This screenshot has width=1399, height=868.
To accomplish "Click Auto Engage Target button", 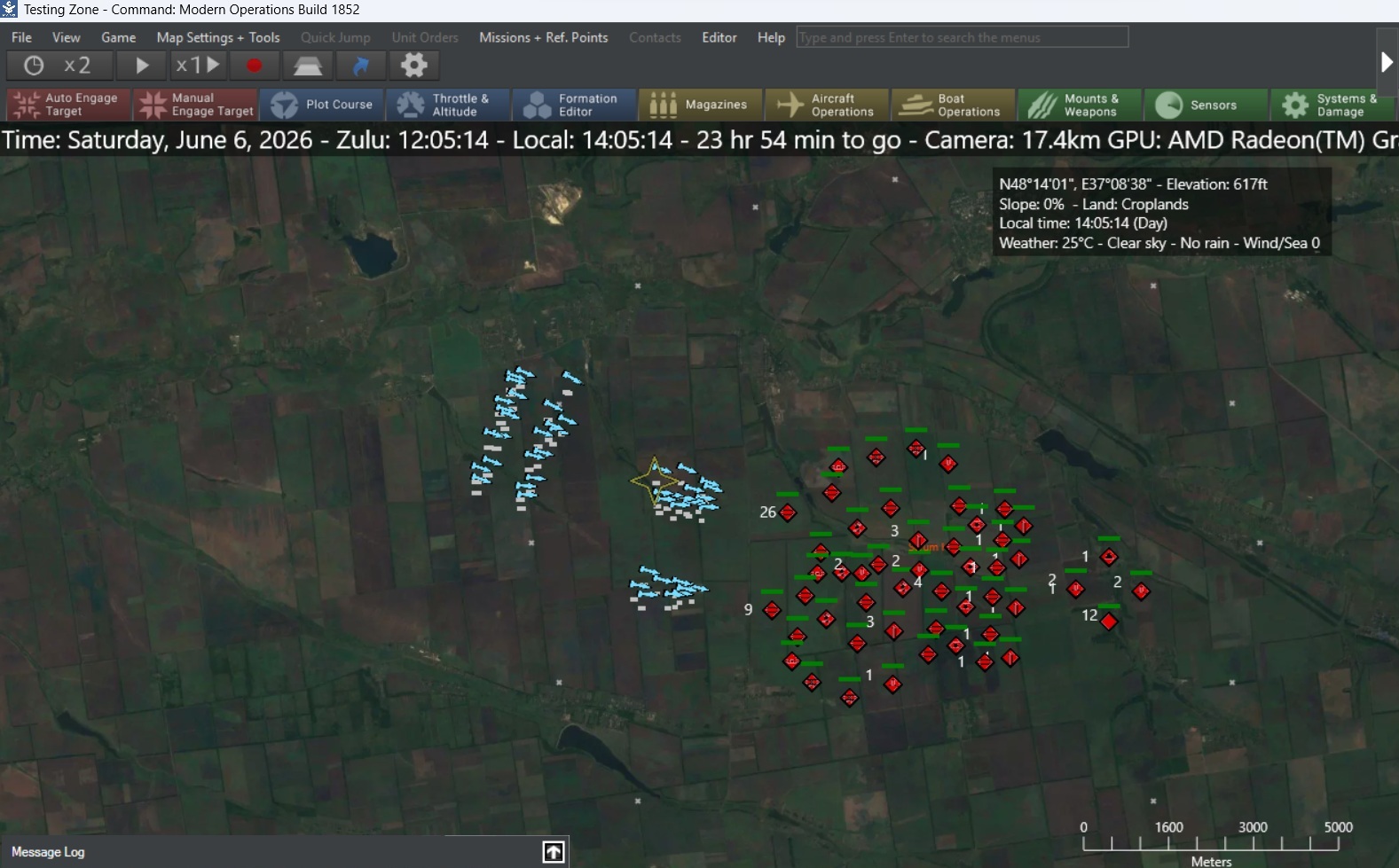I will (68, 105).
